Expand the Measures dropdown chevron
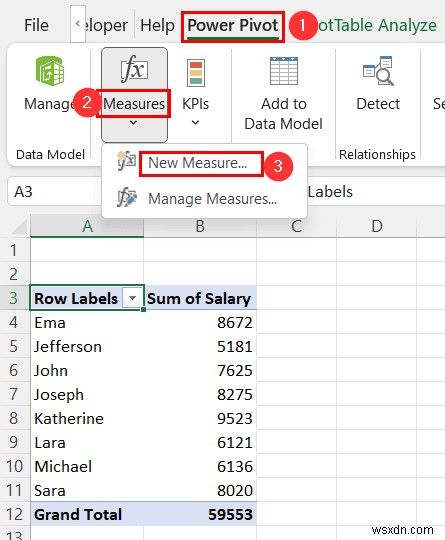Screen dimensions: 445x540 pyautogui.click(x=134, y=122)
